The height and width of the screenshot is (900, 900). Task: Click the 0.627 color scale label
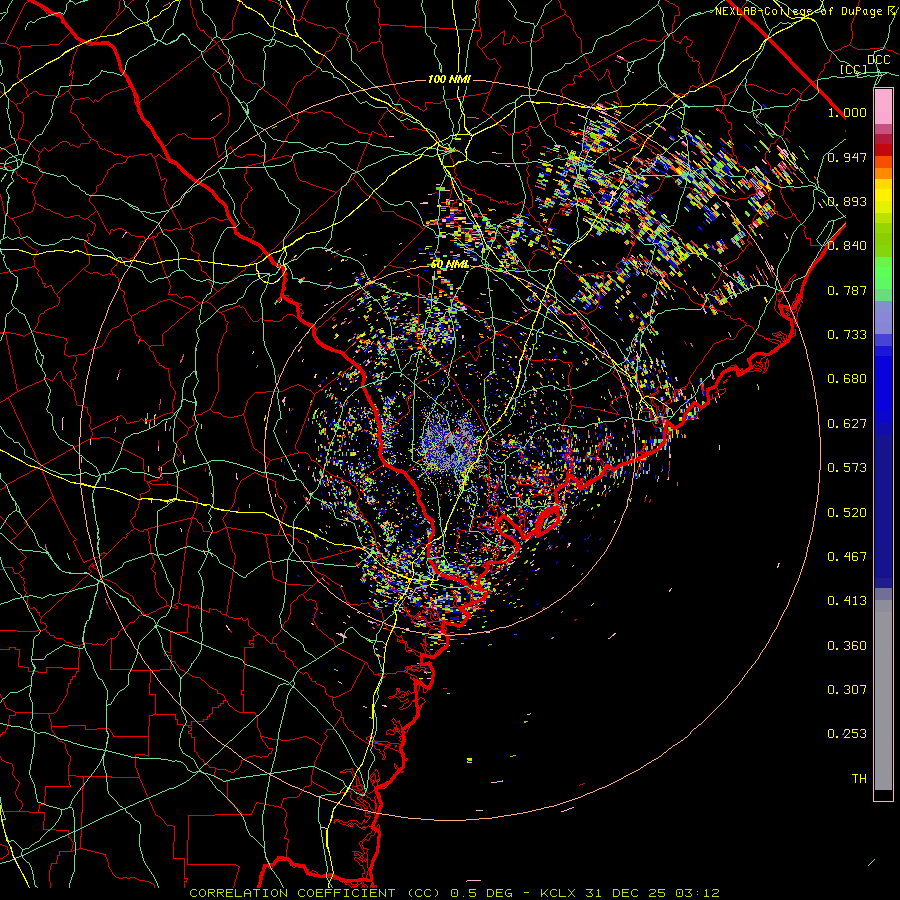click(x=847, y=424)
